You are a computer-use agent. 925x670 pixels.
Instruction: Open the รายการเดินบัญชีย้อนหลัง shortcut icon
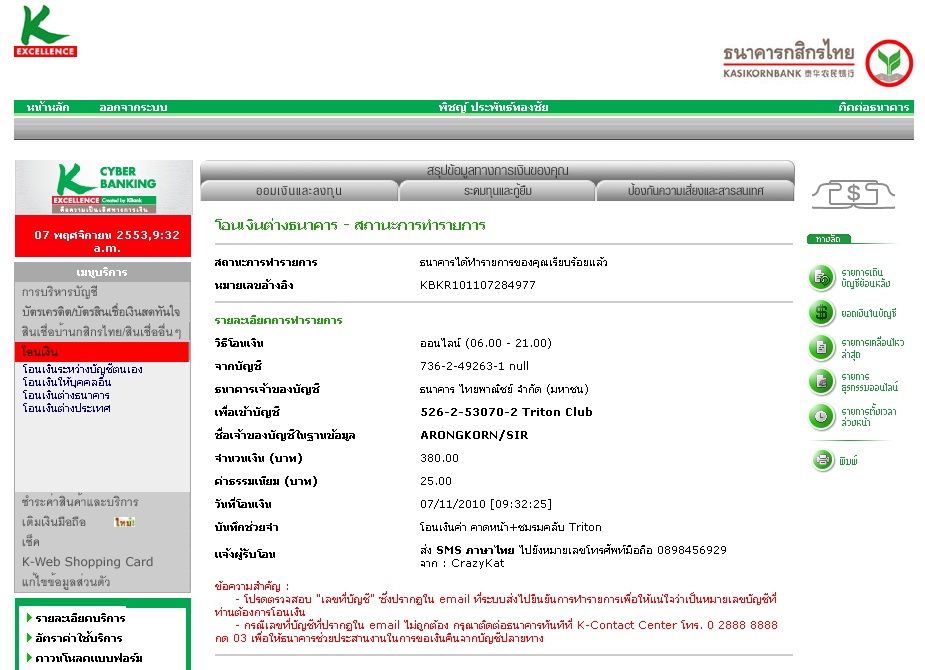tap(821, 277)
